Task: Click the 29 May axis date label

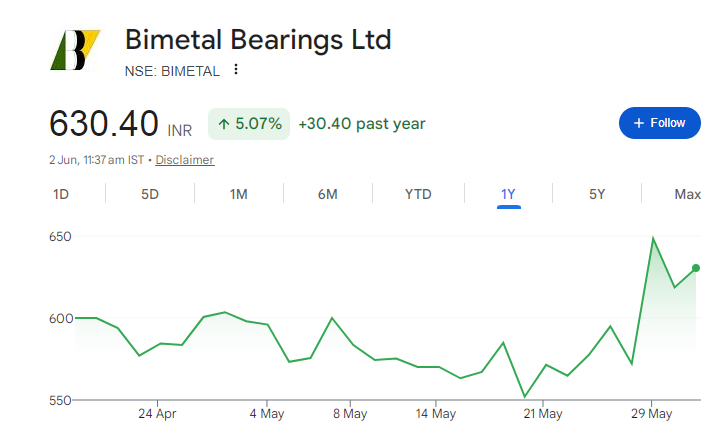Action: [651, 414]
